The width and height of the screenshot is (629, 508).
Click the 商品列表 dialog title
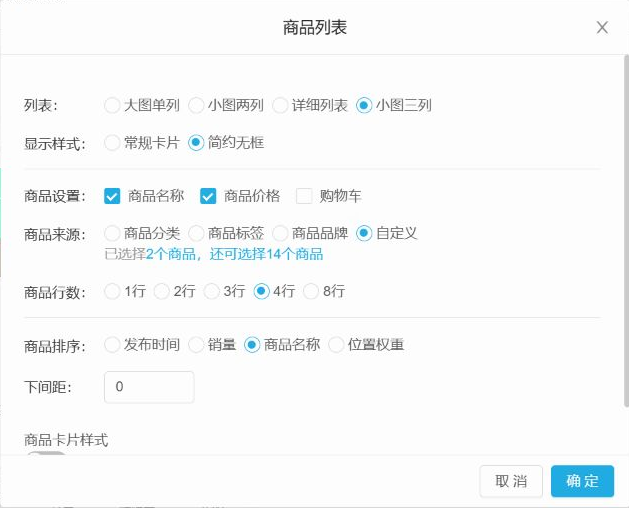[x=315, y=28]
